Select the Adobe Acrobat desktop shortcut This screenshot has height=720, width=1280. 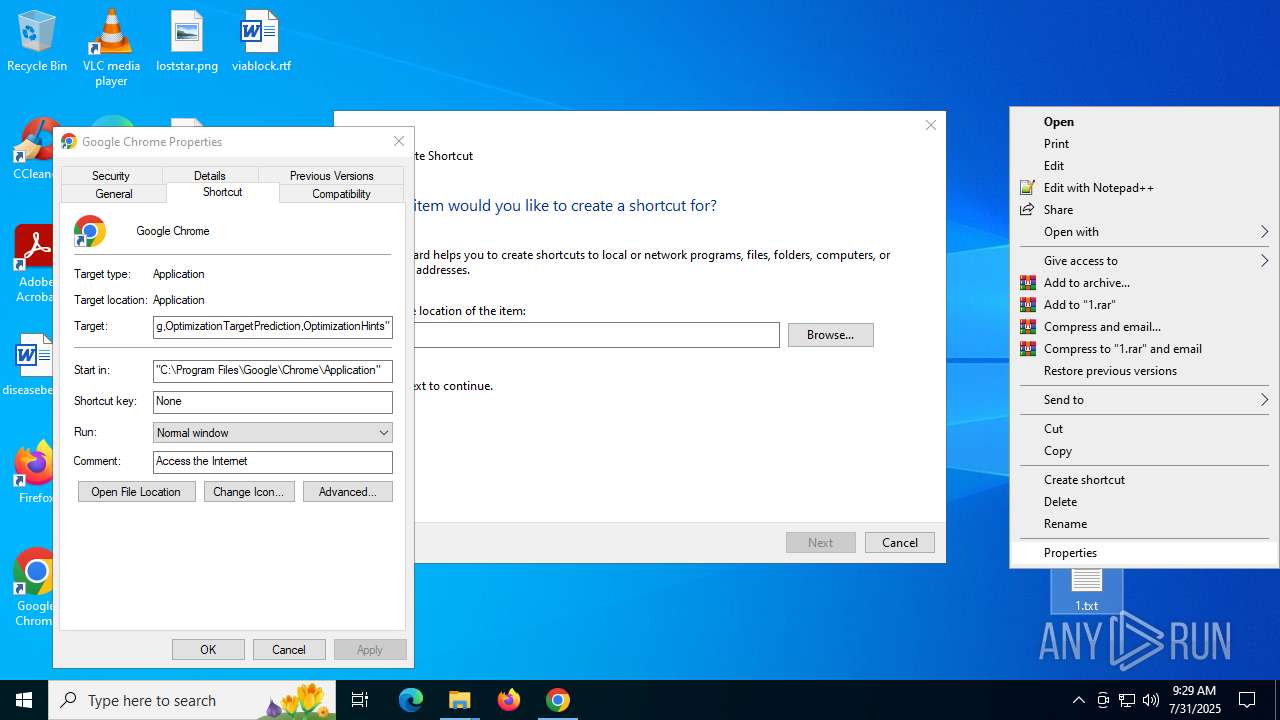(x=33, y=263)
